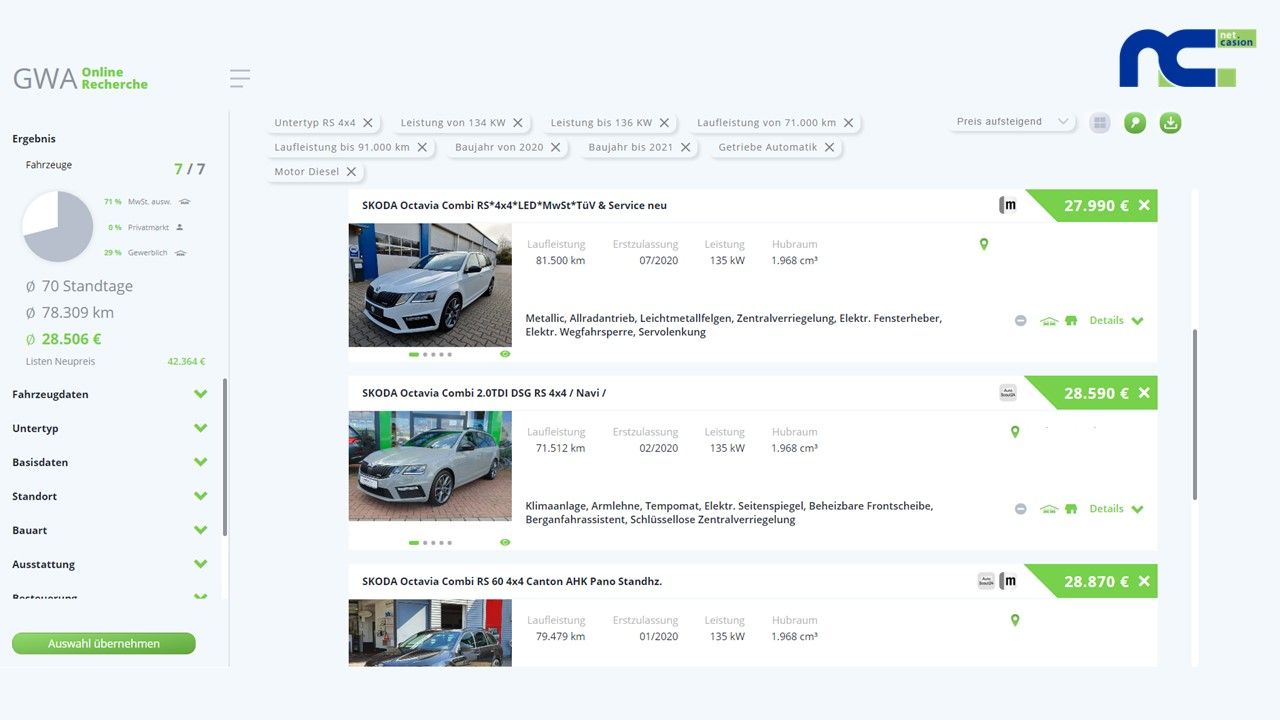Click the Auswahl übernehmen button

pos(104,644)
